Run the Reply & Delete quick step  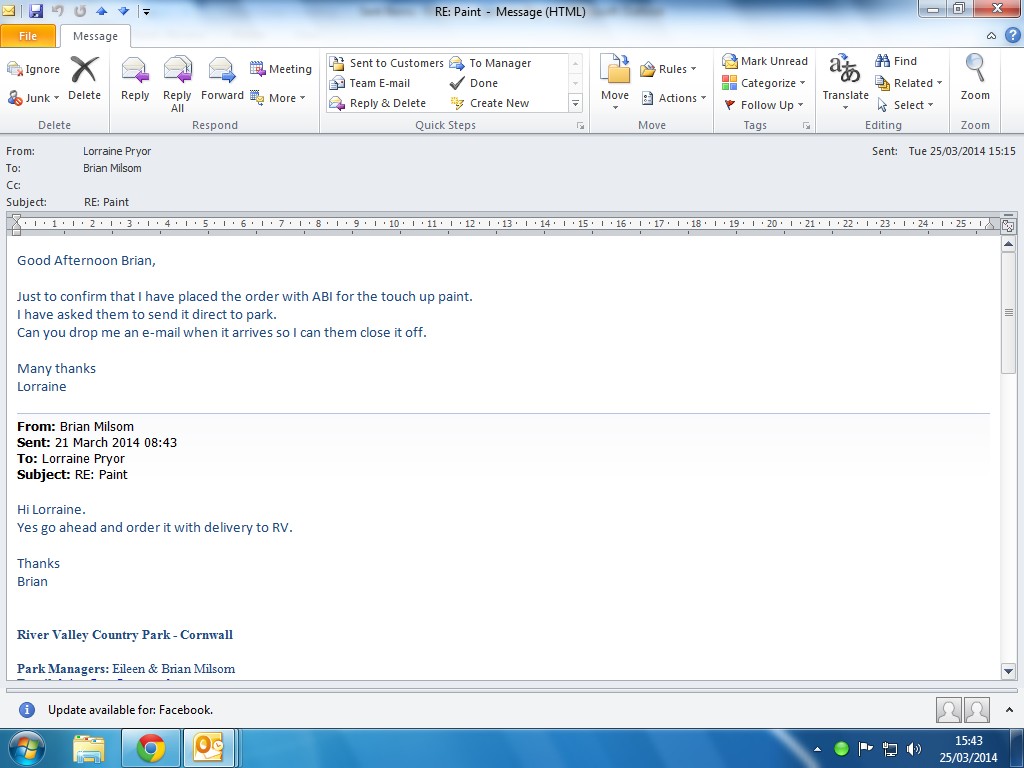tap(377, 103)
